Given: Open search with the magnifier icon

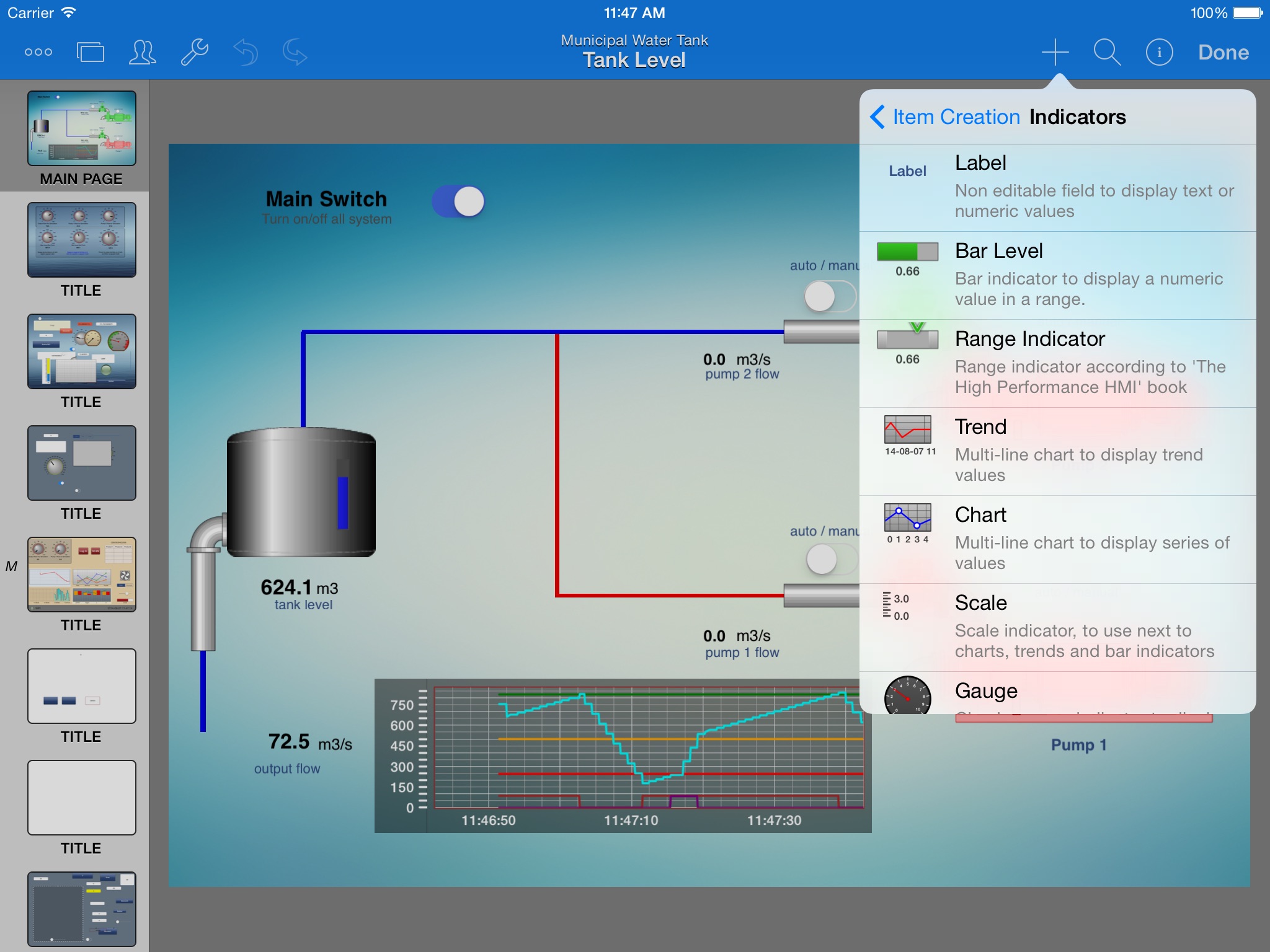Looking at the screenshot, I should (1107, 52).
